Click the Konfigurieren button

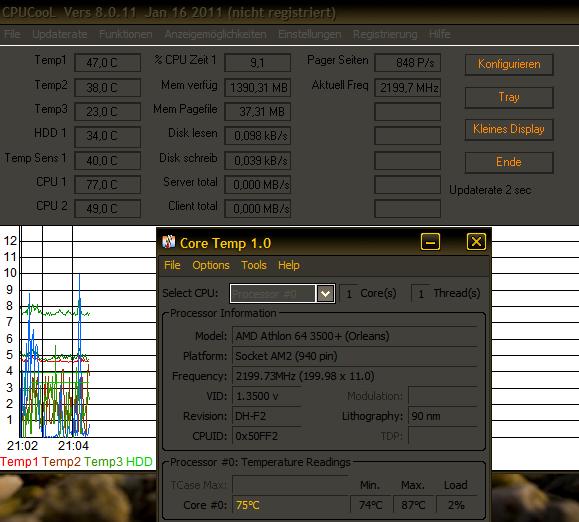click(509, 64)
